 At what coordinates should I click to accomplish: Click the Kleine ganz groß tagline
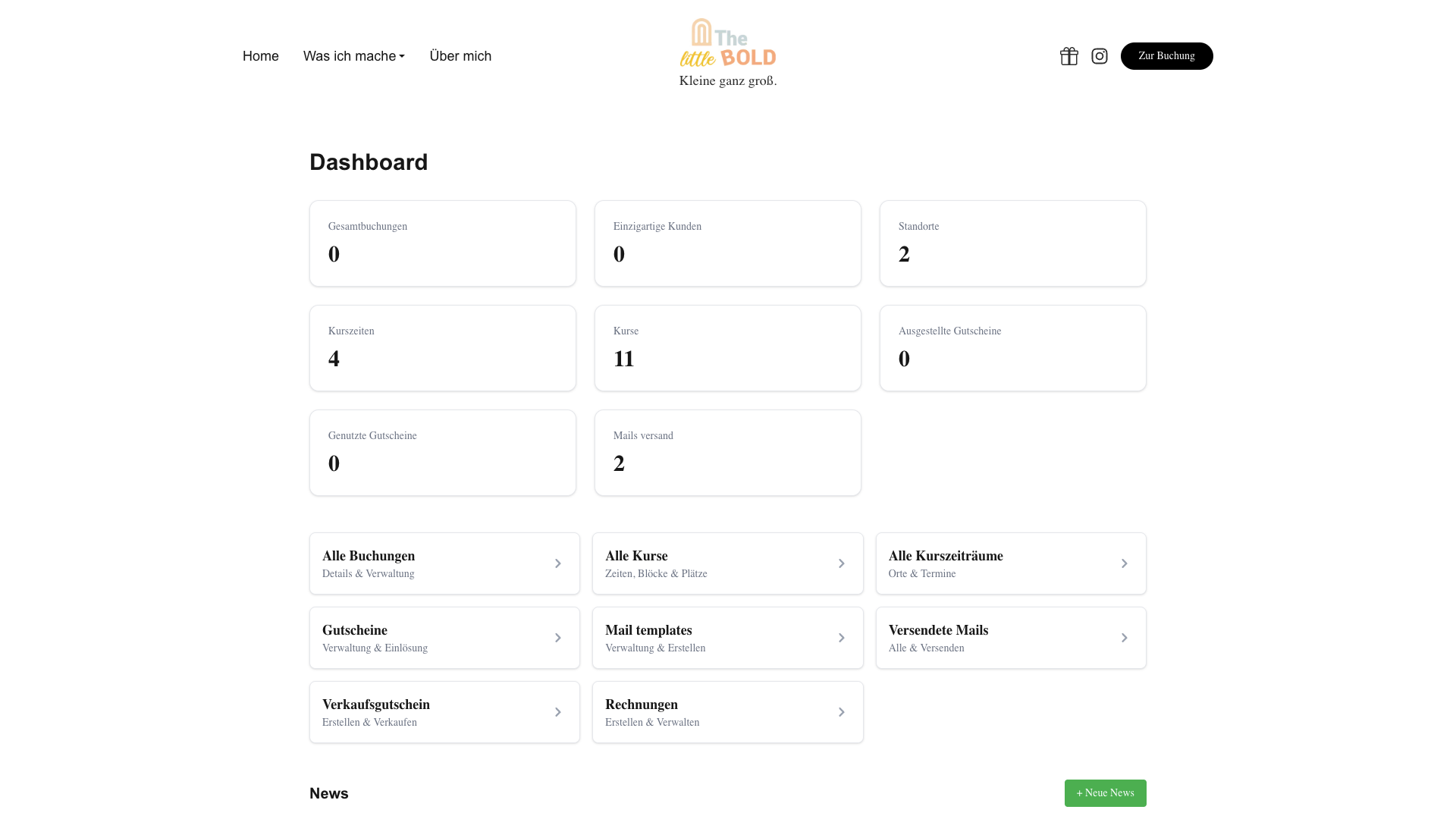[x=728, y=80]
